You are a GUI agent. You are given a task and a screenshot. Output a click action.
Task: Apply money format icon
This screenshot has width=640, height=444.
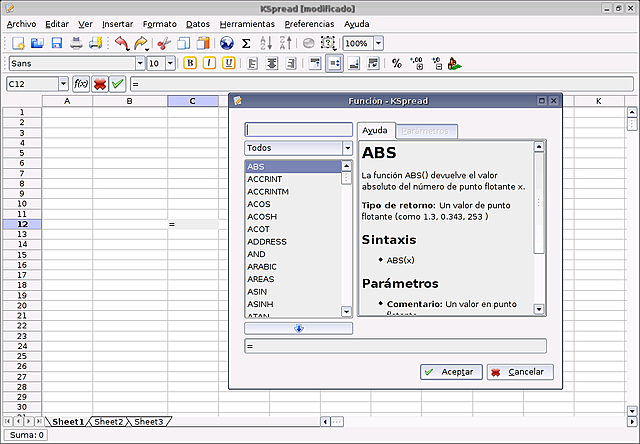tap(454, 63)
